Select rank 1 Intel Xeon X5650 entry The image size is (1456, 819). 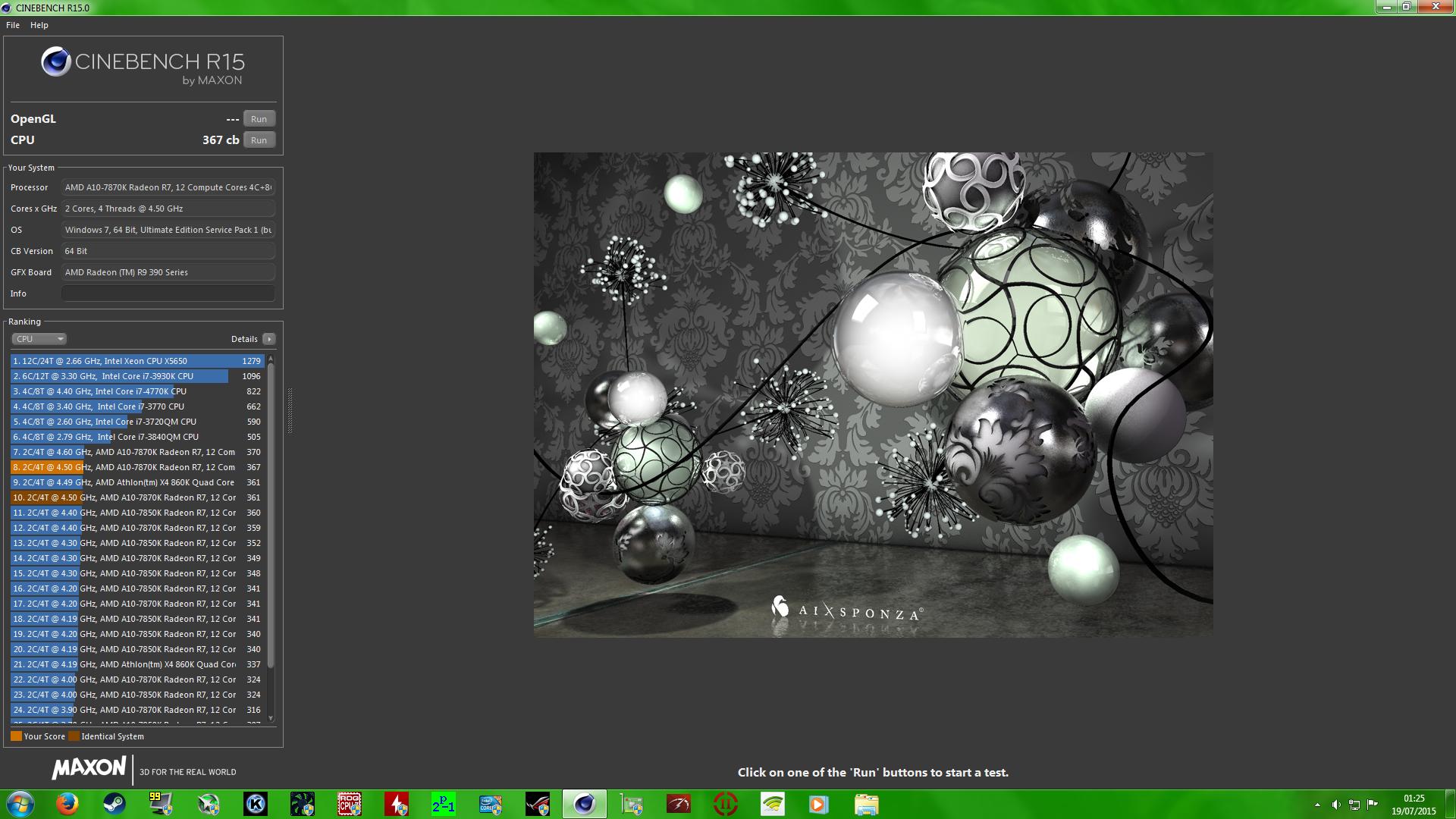[x=137, y=361]
